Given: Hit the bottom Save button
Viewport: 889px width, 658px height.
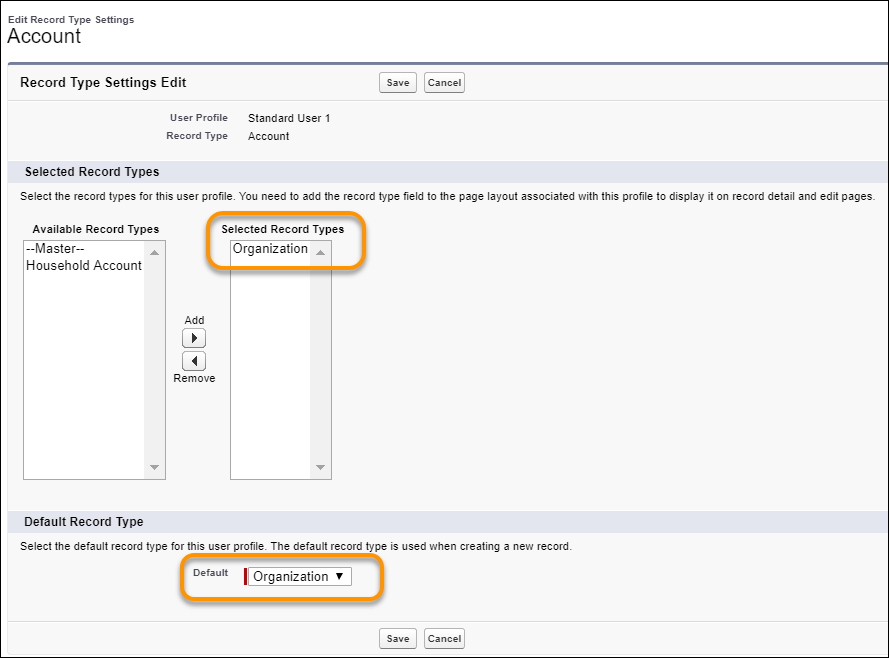Looking at the screenshot, I should [397, 638].
